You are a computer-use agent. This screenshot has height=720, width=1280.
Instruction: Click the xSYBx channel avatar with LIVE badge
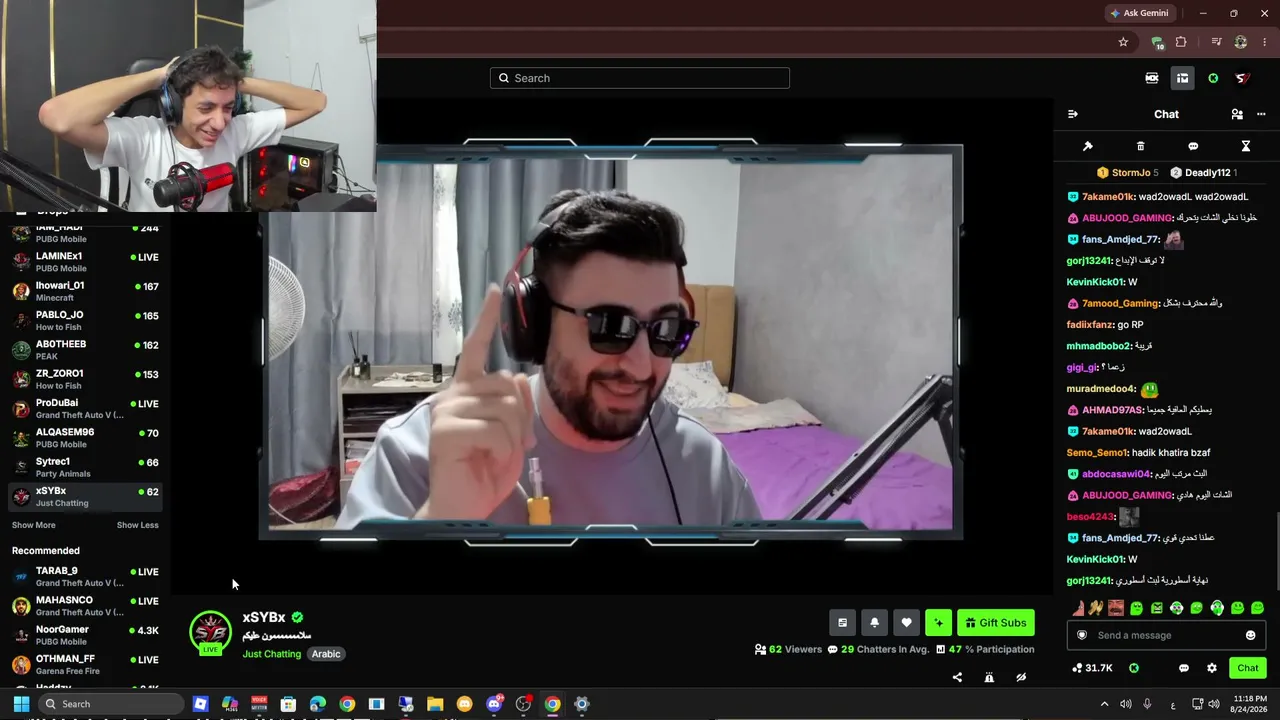click(x=210, y=632)
